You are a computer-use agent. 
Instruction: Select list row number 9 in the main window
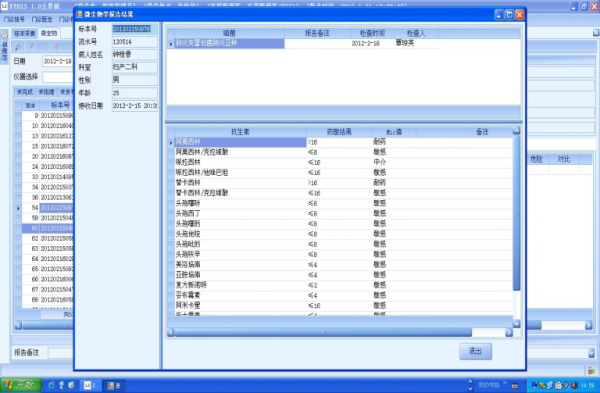pyautogui.click(x=44, y=115)
